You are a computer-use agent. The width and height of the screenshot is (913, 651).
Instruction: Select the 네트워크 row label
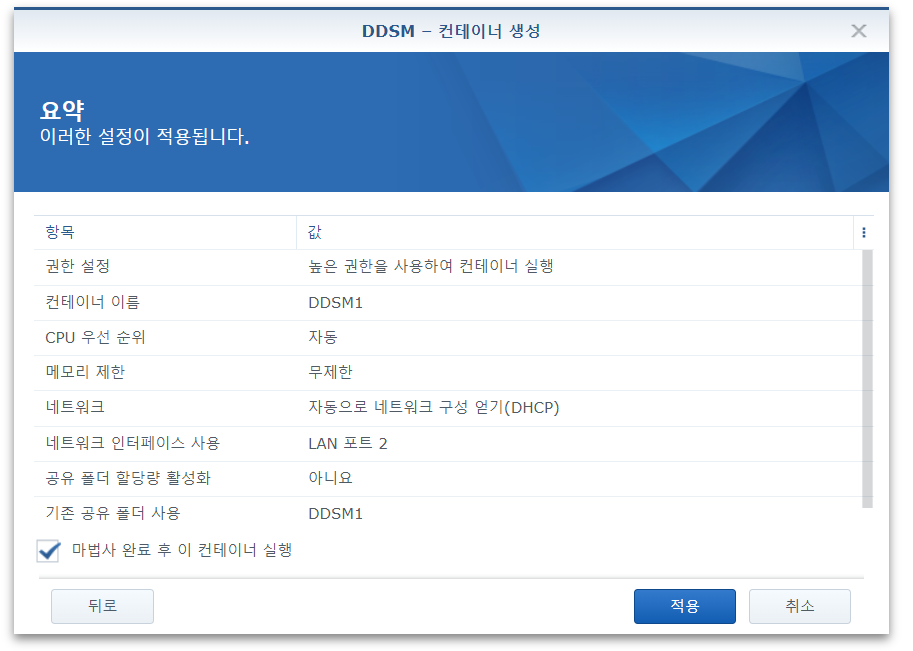(75, 407)
